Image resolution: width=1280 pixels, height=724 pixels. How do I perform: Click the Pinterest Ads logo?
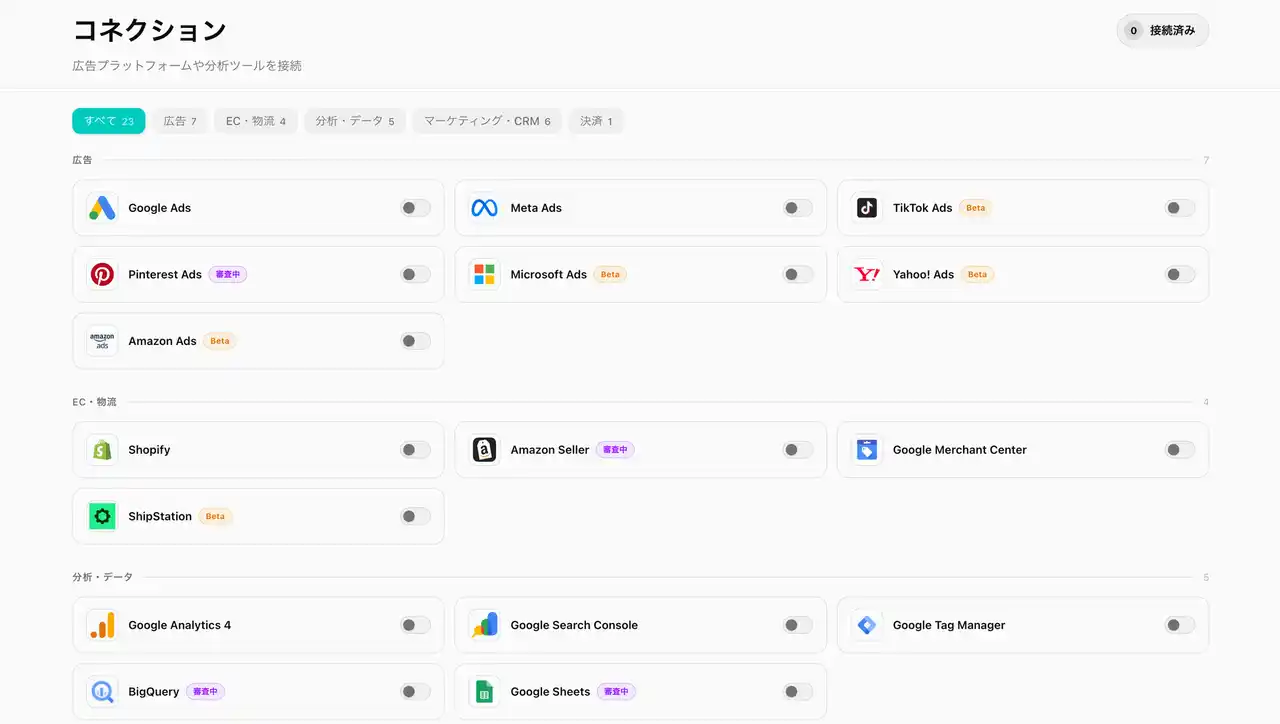coord(102,274)
